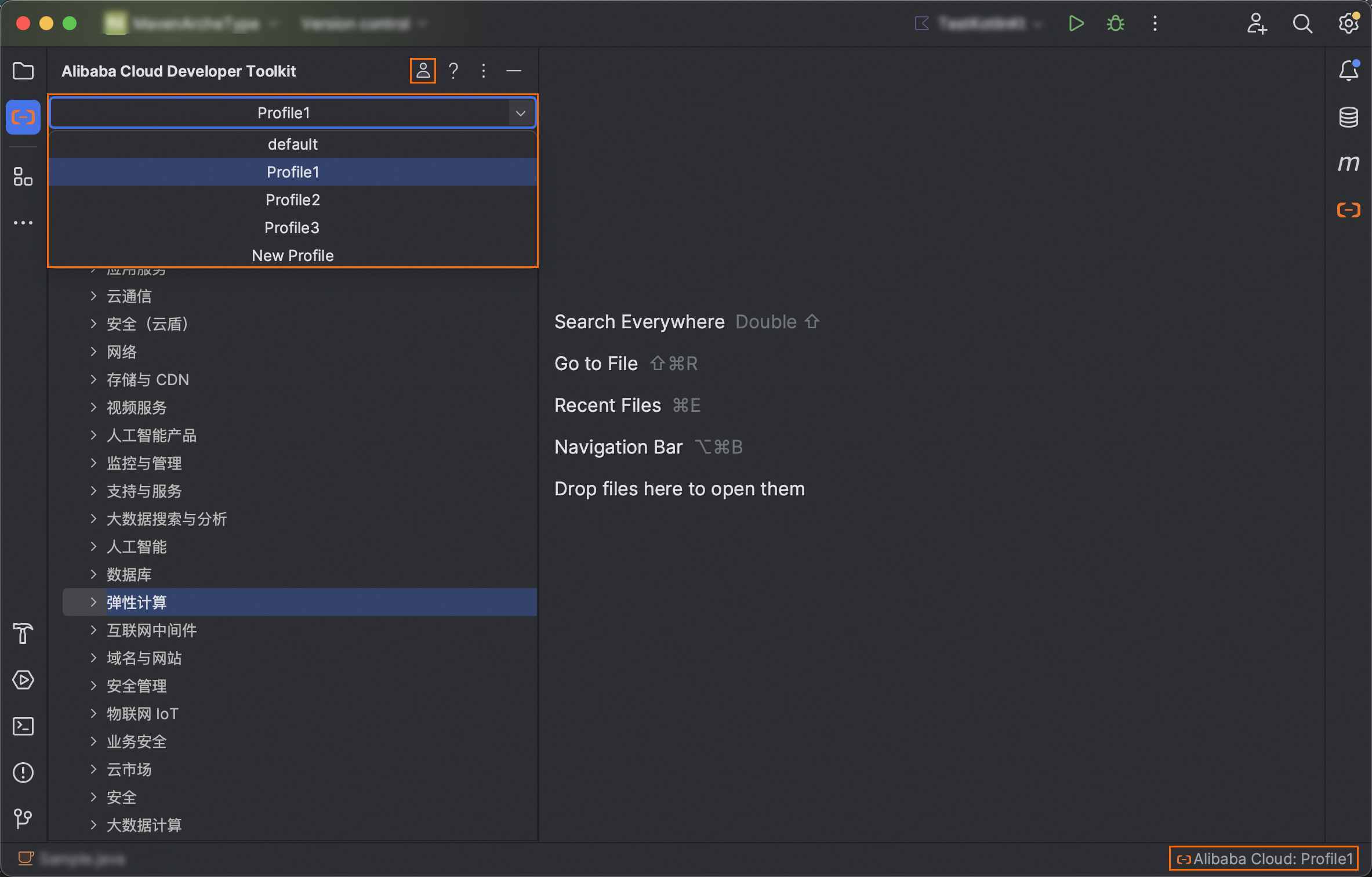
Task: Open the Structure tool window icon
Action: (23, 177)
